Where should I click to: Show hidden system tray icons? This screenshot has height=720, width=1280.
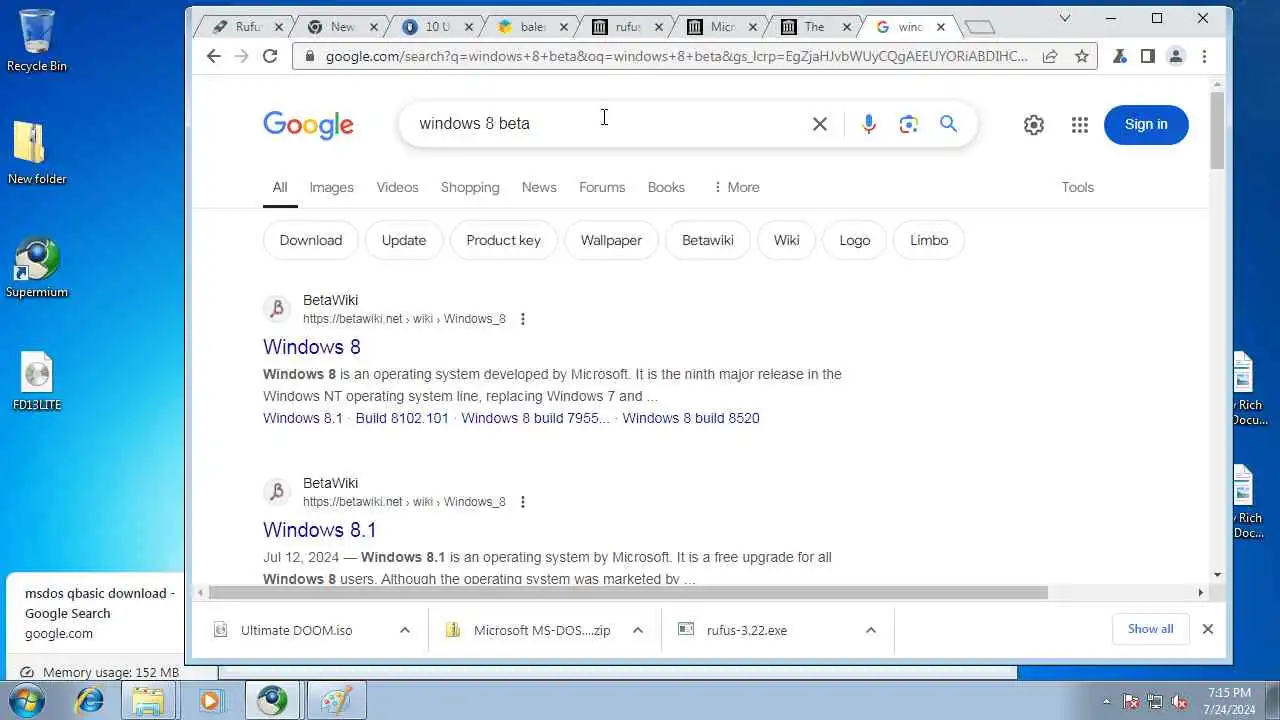tap(1105, 701)
